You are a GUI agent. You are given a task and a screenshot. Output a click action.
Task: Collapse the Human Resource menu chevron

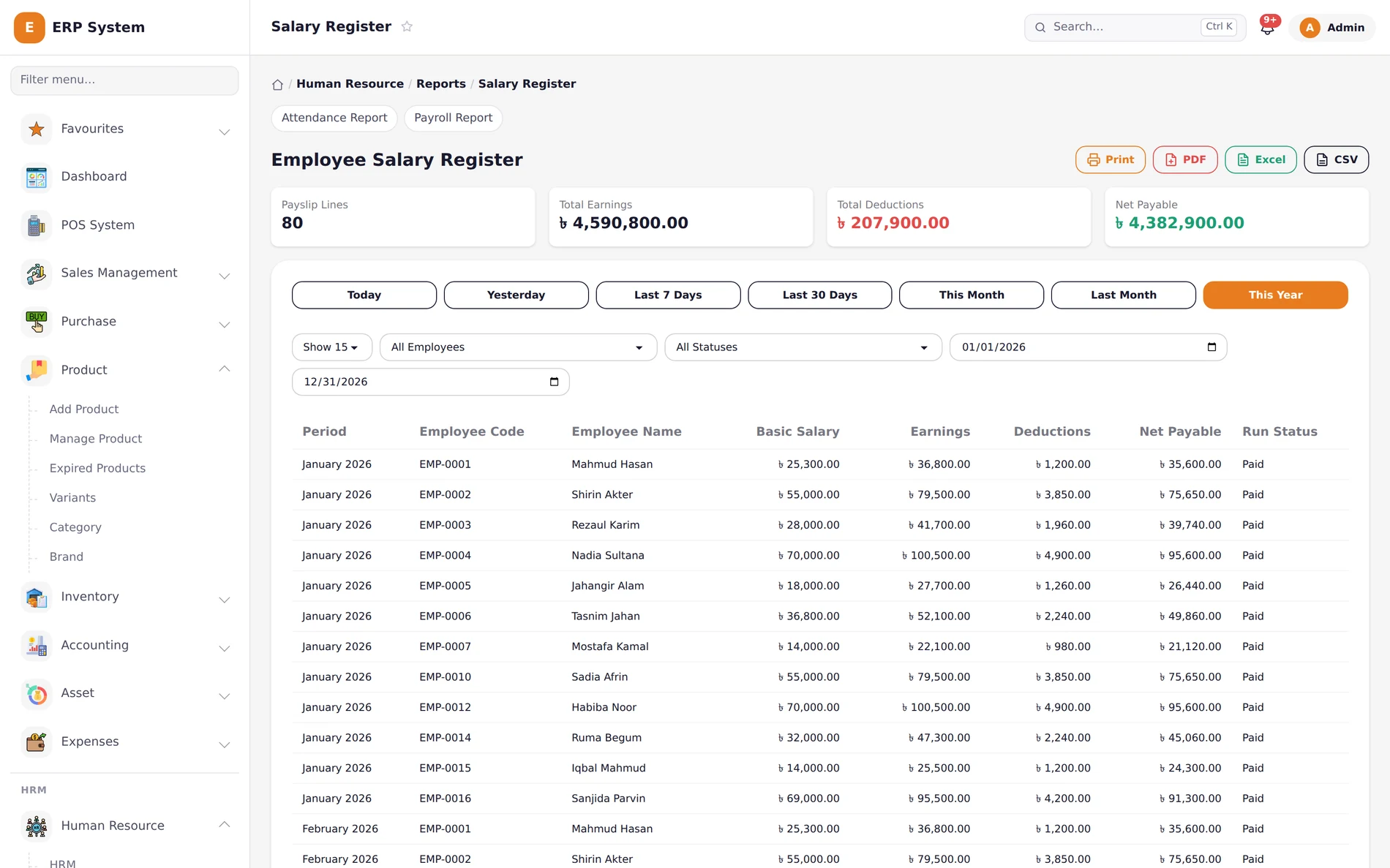pyautogui.click(x=225, y=824)
